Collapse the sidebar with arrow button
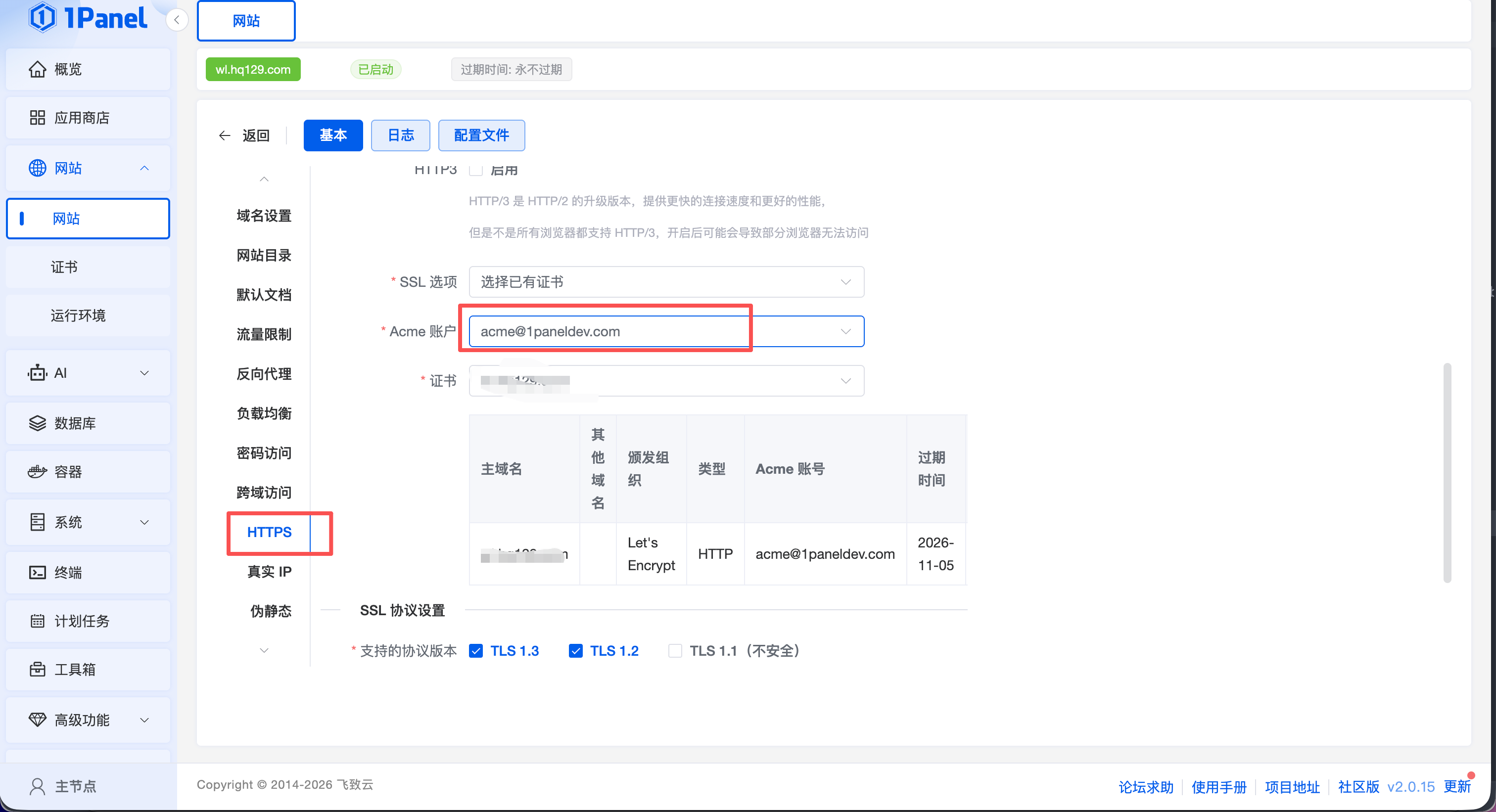Screen dimensions: 1496x812 pos(177,20)
